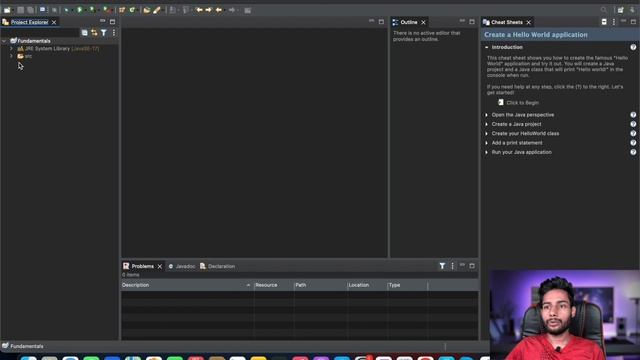The width and height of the screenshot is (640, 360).
Task: Expand JRE System Library node
Action: (11, 49)
